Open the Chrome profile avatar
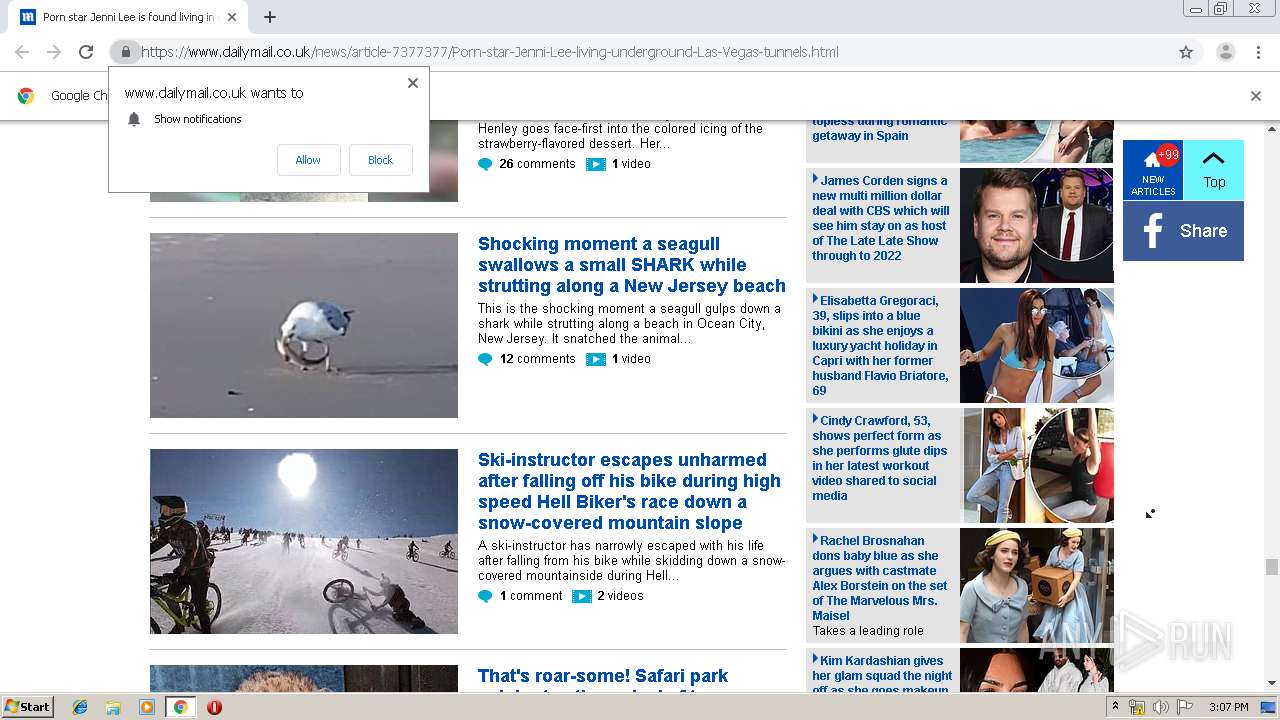The image size is (1280, 720). 1225,52
